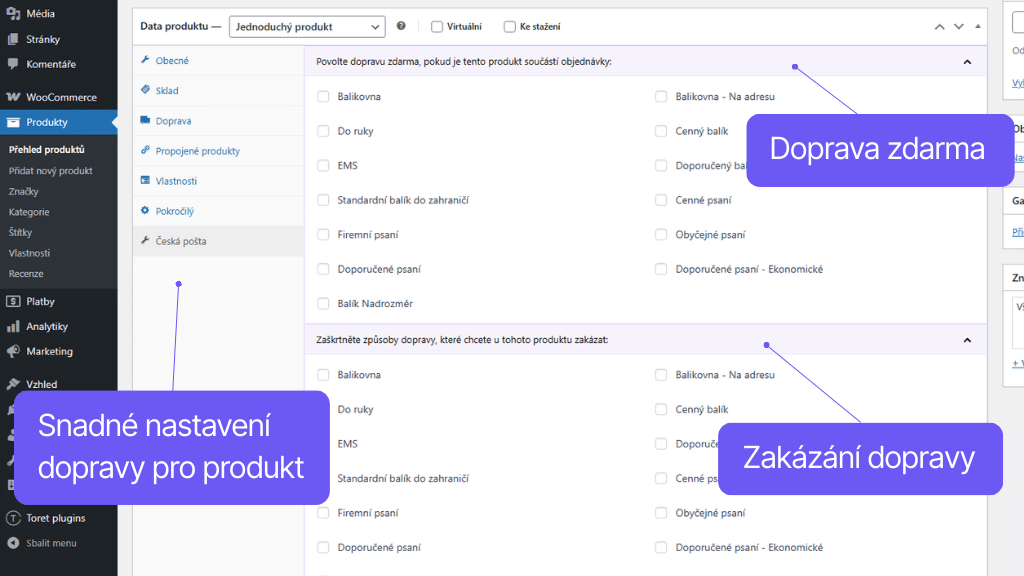Open Přidat nový produkt

(50, 169)
